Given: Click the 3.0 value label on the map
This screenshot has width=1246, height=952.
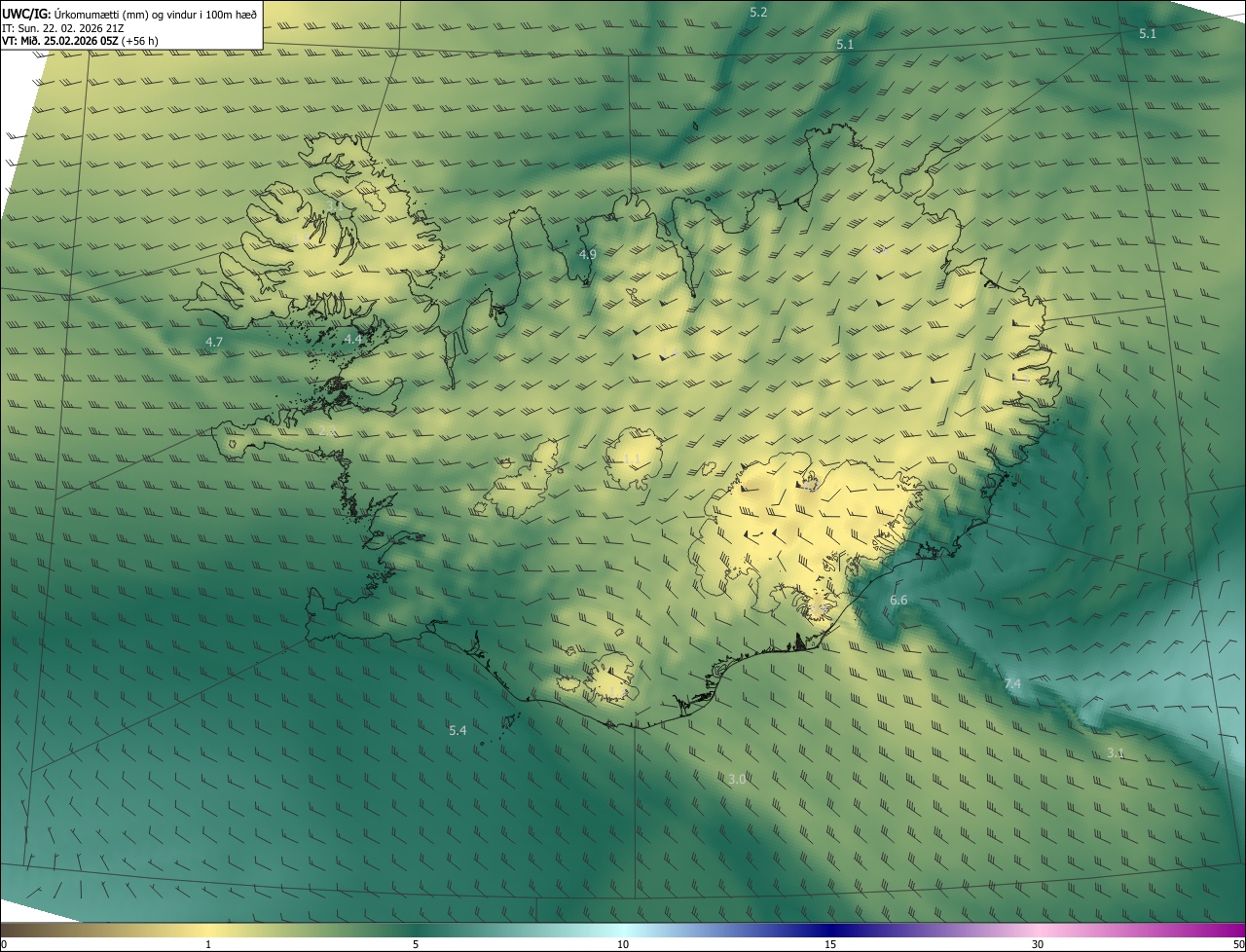Looking at the screenshot, I should tap(737, 779).
